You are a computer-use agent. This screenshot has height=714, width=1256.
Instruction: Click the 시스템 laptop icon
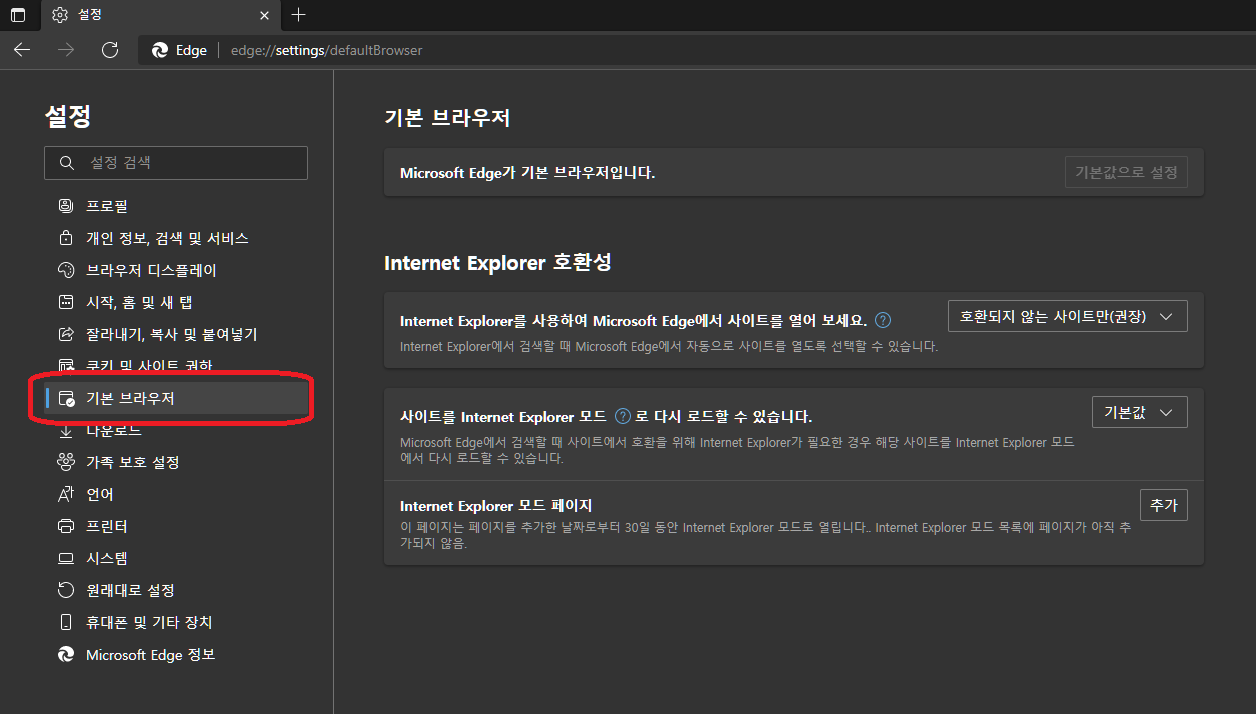[x=66, y=558]
